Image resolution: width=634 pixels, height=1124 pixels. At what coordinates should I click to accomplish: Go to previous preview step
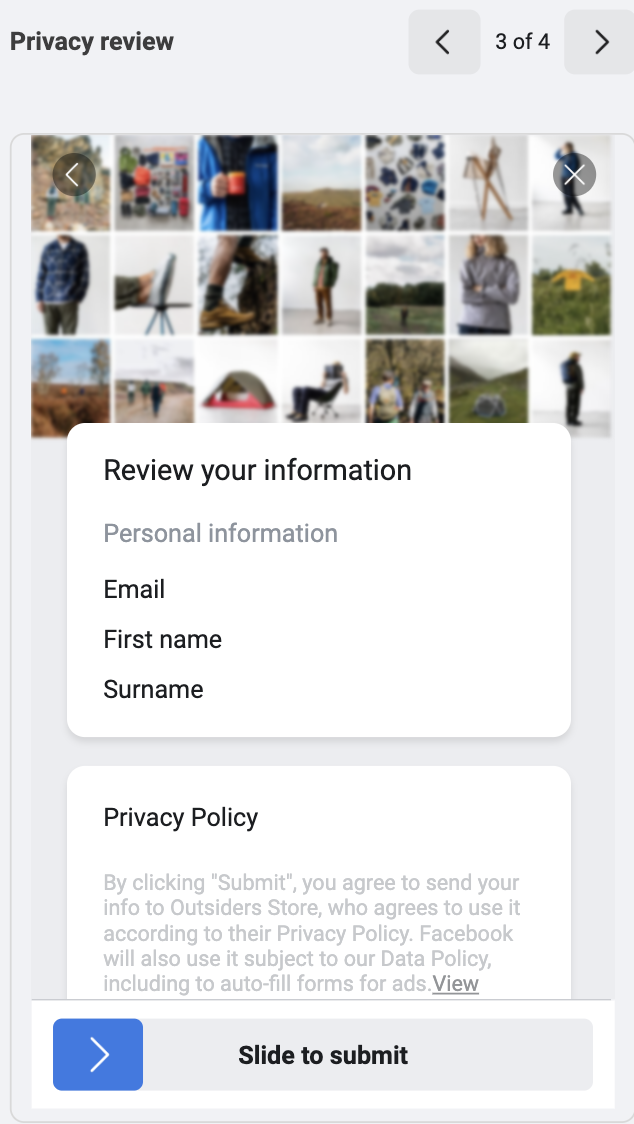(444, 42)
